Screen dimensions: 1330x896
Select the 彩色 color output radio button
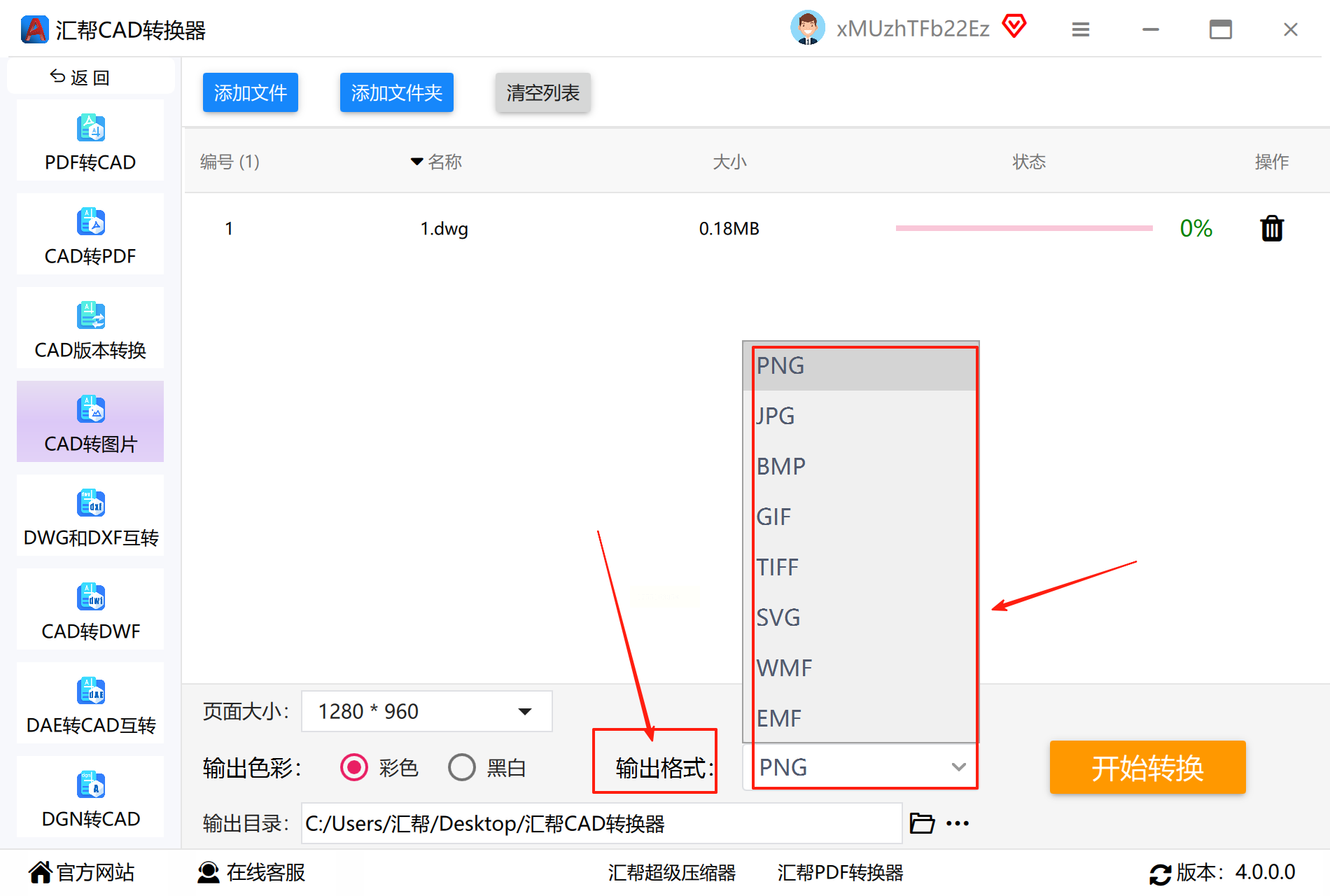click(x=354, y=767)
